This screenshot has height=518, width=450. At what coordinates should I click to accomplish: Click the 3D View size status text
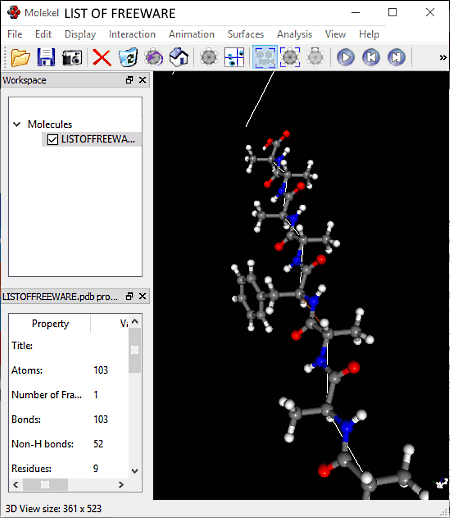pos(53,509)
